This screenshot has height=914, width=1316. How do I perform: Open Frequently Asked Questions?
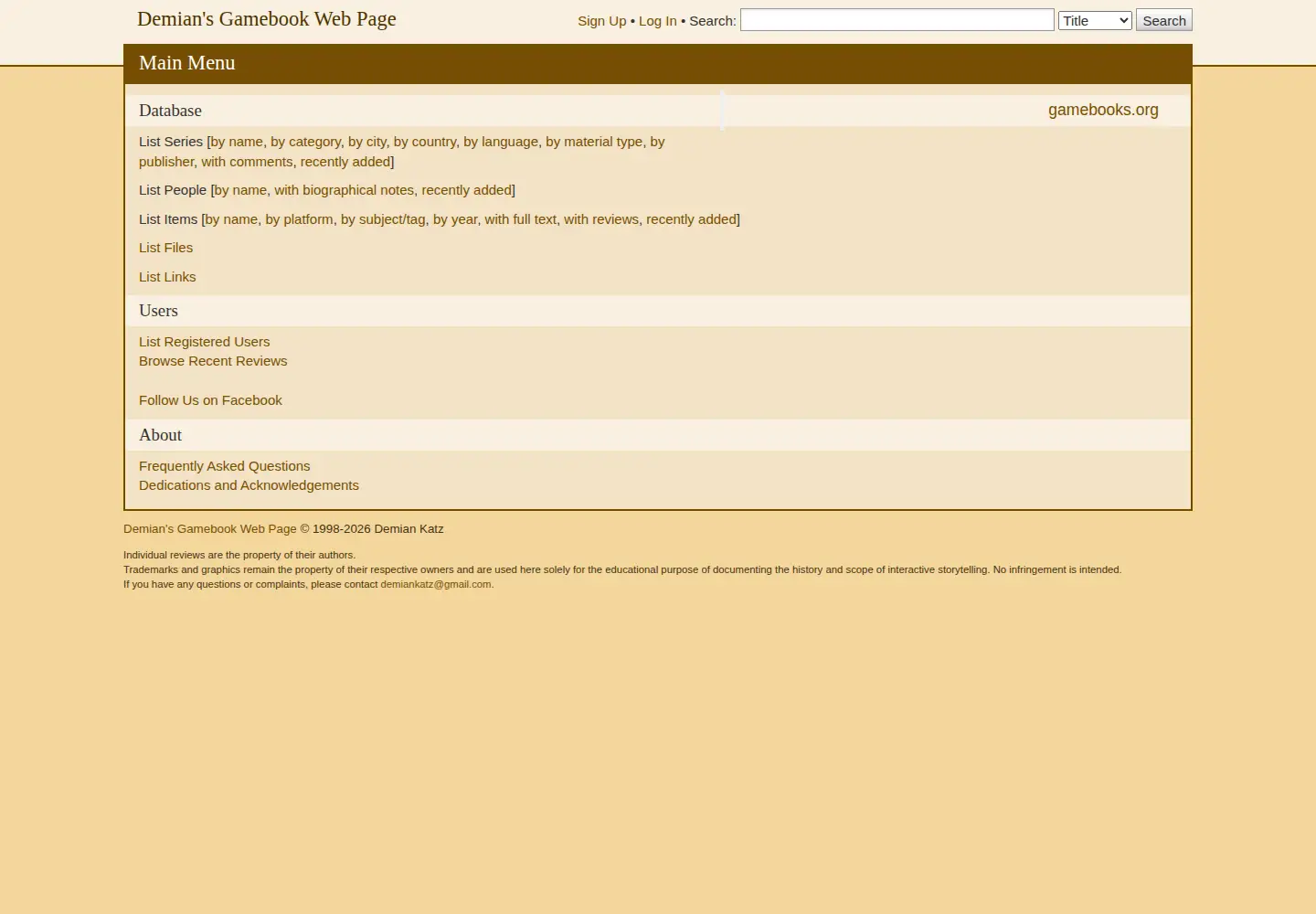[225, 466]
